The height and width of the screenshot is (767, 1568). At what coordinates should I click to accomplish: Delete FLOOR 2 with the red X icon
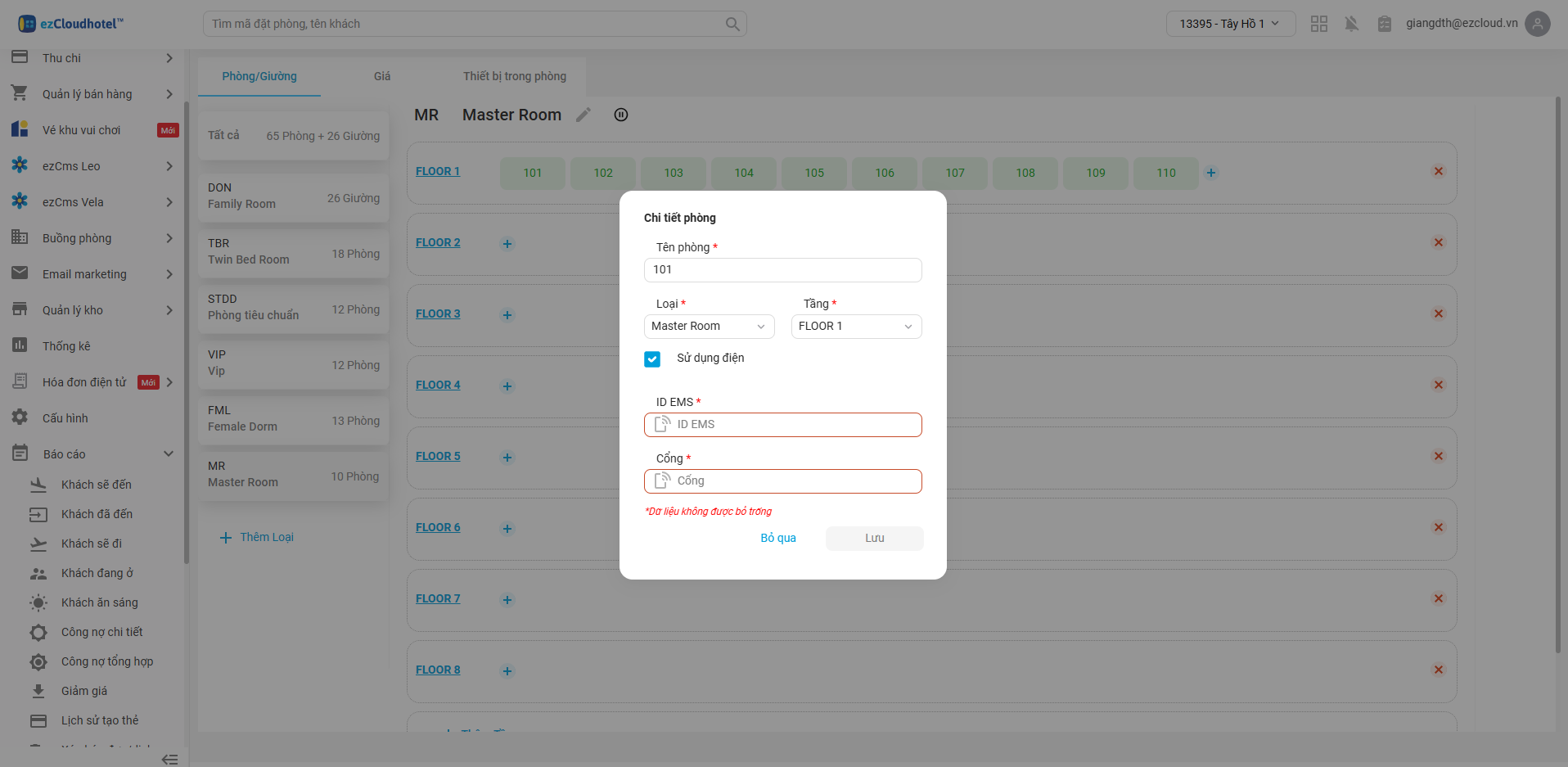click(x=1438, y=242)
